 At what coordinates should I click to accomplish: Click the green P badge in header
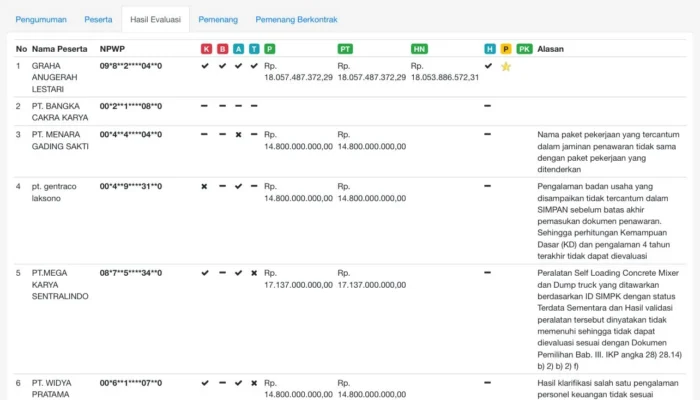pyautogui.click(x=270, y=49)
